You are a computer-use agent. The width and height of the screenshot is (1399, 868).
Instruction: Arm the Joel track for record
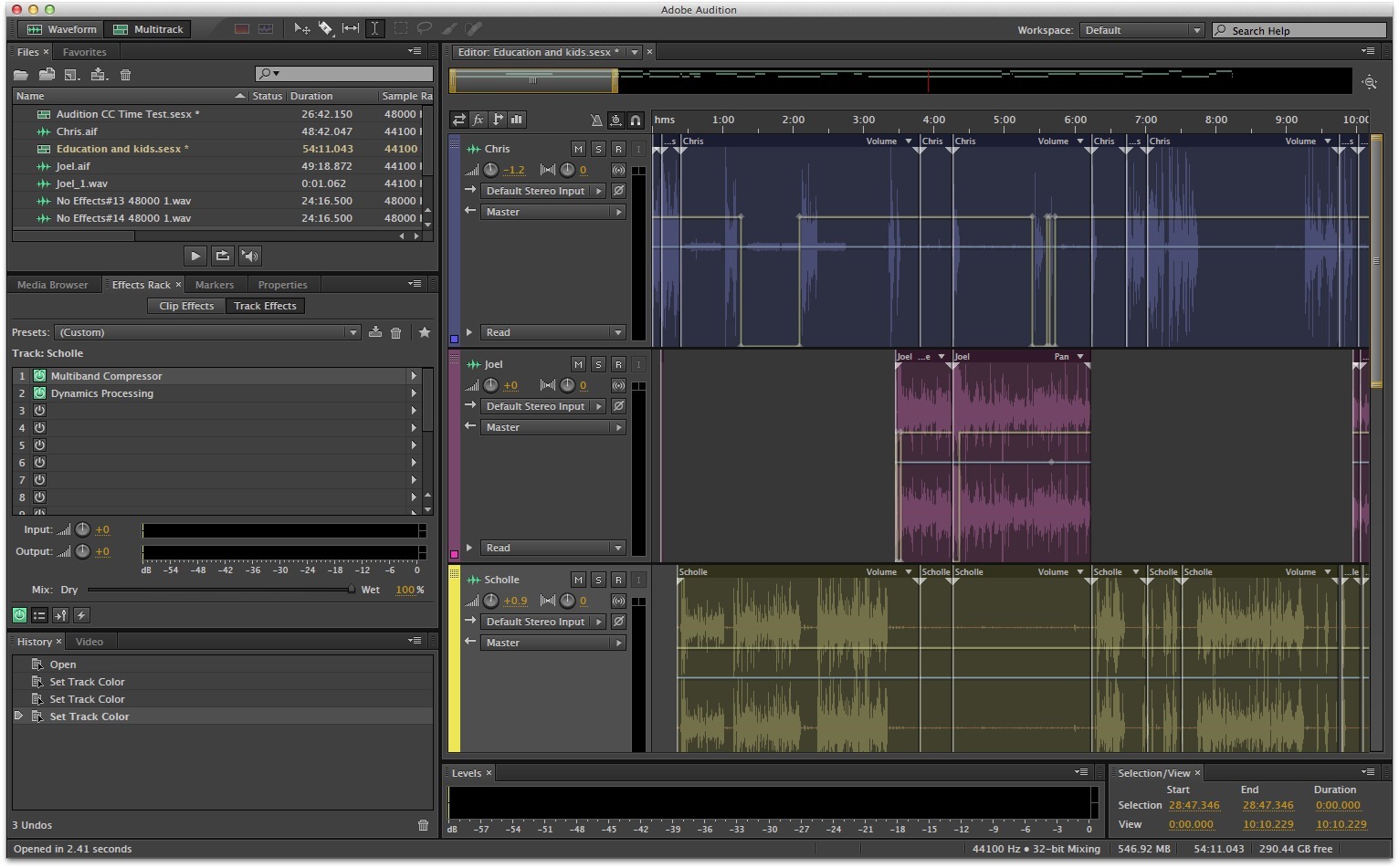click(618, 364)
